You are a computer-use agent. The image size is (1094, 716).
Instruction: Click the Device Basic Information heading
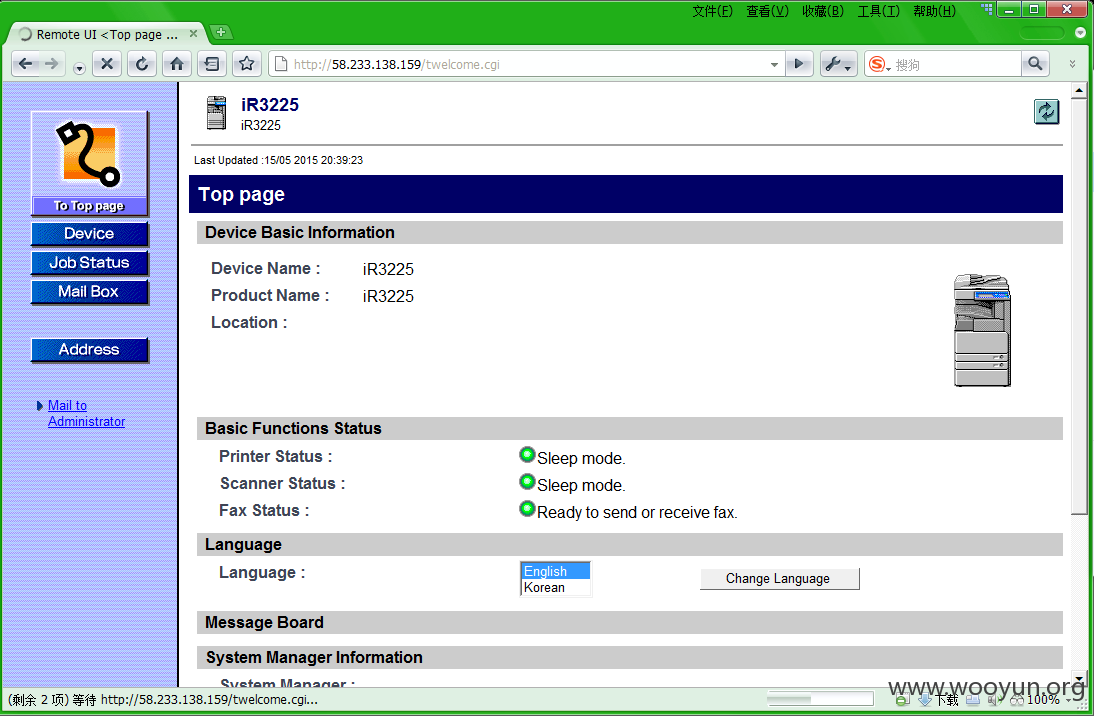[300, 232]
